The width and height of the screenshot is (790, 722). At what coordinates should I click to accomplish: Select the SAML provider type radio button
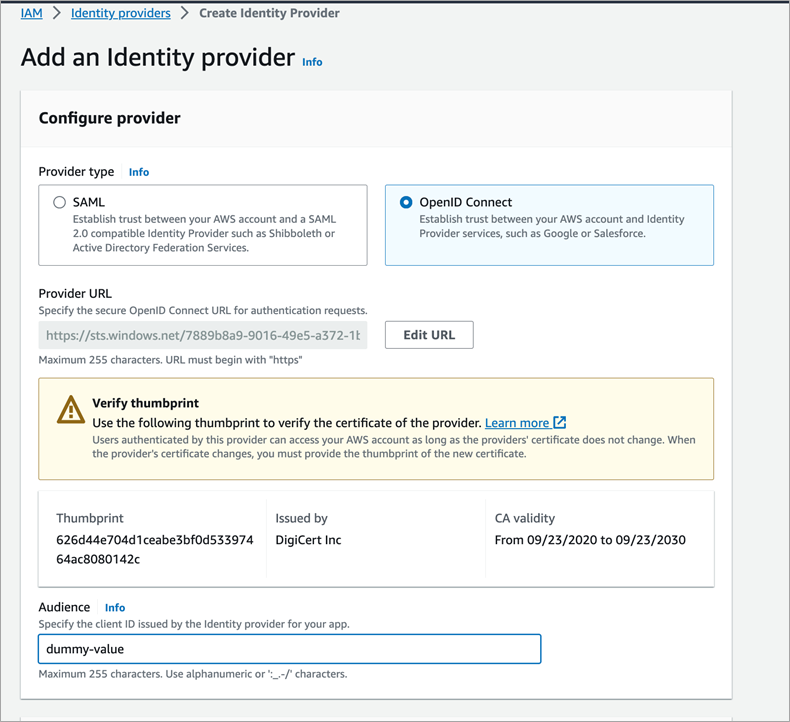click(x=60, y=202)
